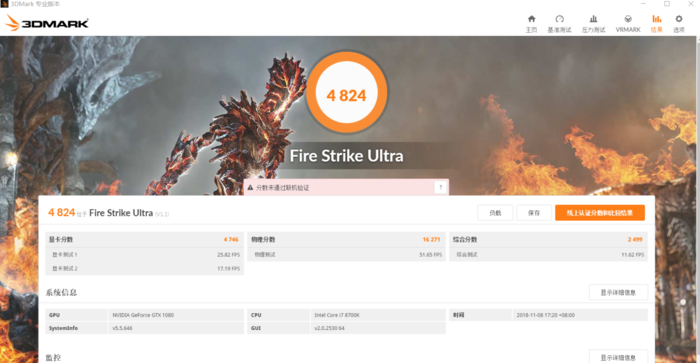This screenshot has width=700, height=363.
Task: Select the 结果 results nav item
Action: point(657,24)
